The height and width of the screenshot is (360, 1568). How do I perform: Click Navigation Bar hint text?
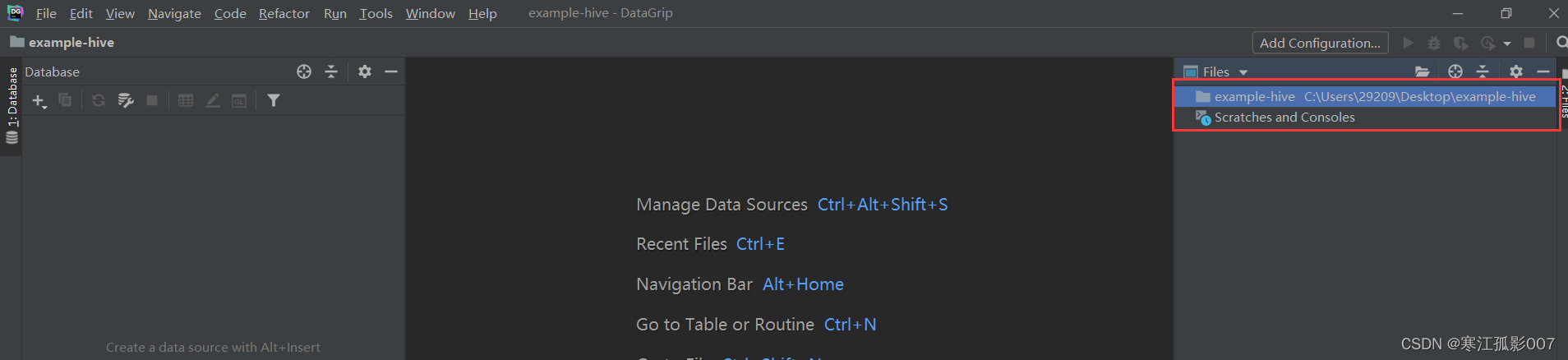coord(694,284)
